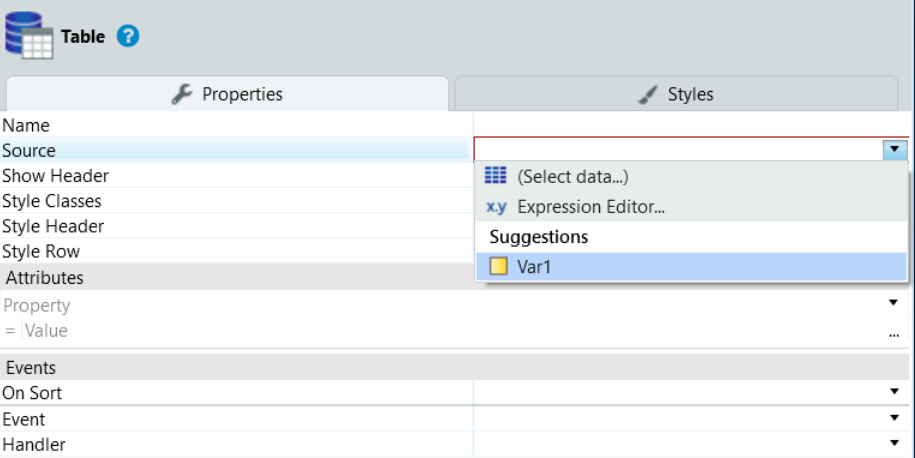The height and width of the screenshot is (458, 915).
Task: Choose (Select data...) from the list
Action: click(x=571, y=177)
